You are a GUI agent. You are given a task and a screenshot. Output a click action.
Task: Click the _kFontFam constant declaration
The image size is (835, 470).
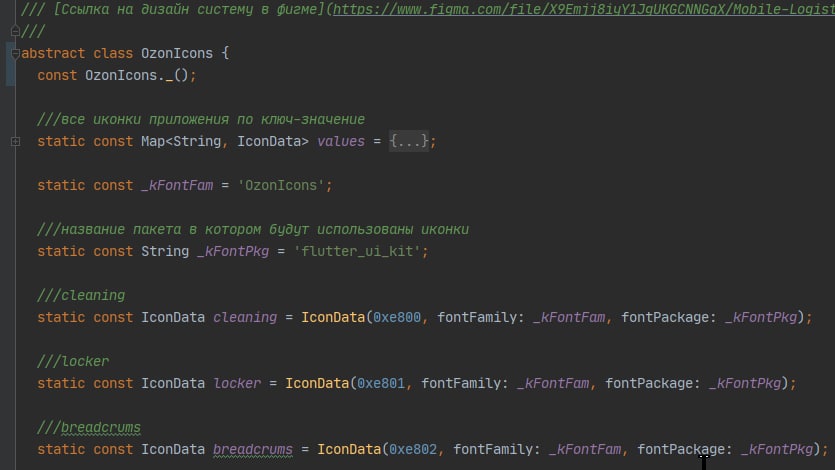point(177,185)
